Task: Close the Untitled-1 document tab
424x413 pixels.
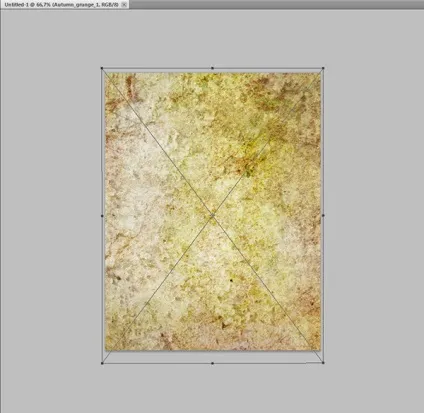Action: pos(124,5)
